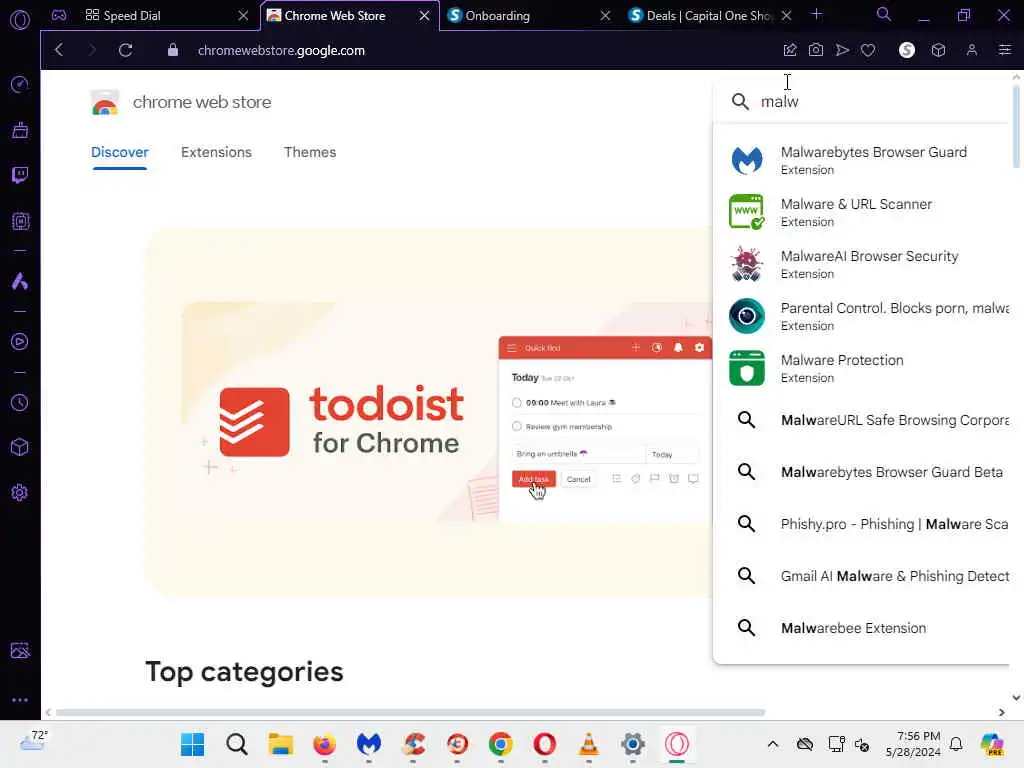Launch Firefox from taskbar
Image resolution: width=1024 pixels, height=768 pixels.
[x=325, y=744]
